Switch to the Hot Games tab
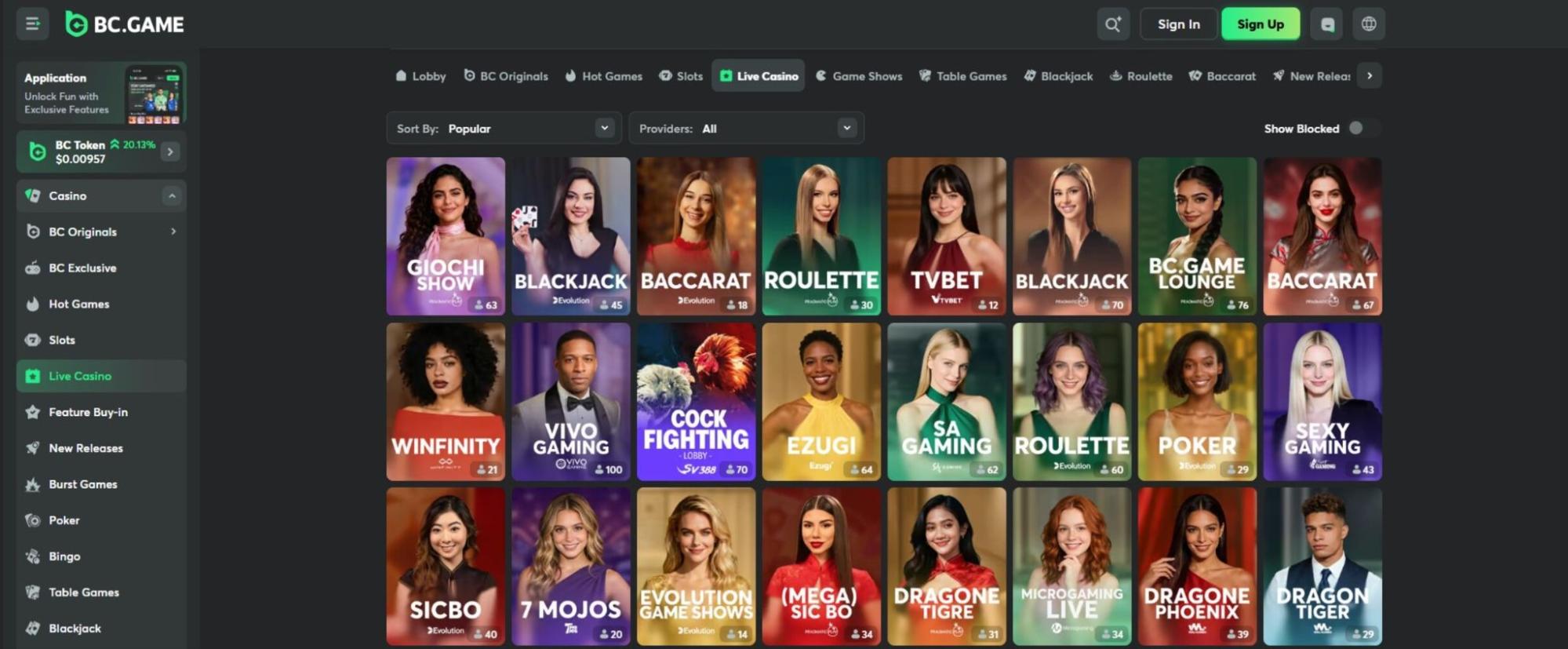Image resolution: width=1568 pixels, height=649 pixels. (x=604, y=76)
